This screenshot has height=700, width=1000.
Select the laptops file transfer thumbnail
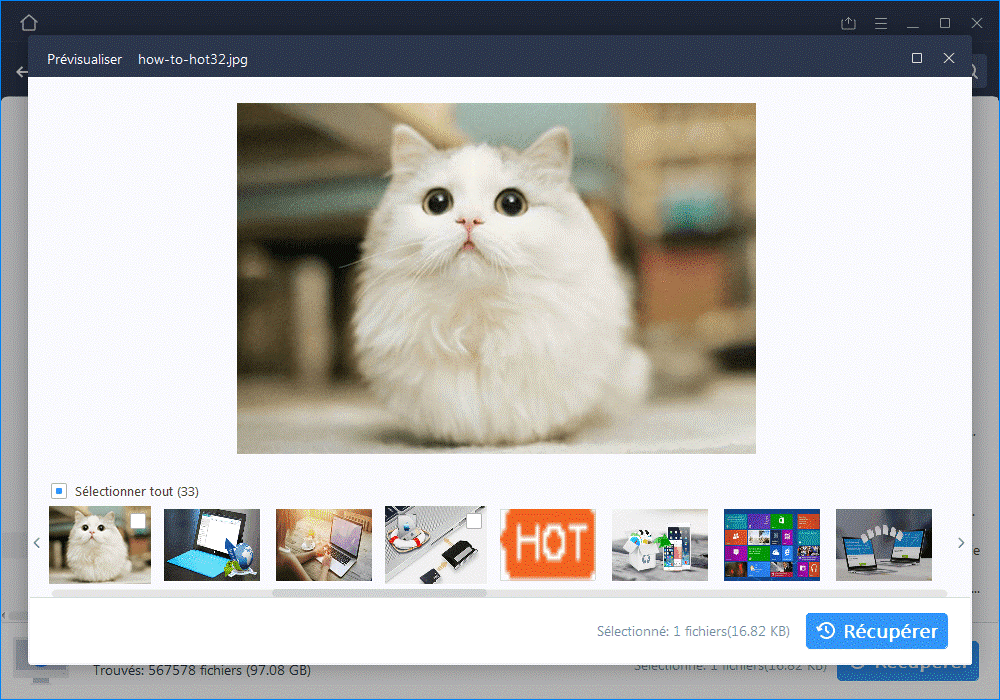tap(884, 545)
